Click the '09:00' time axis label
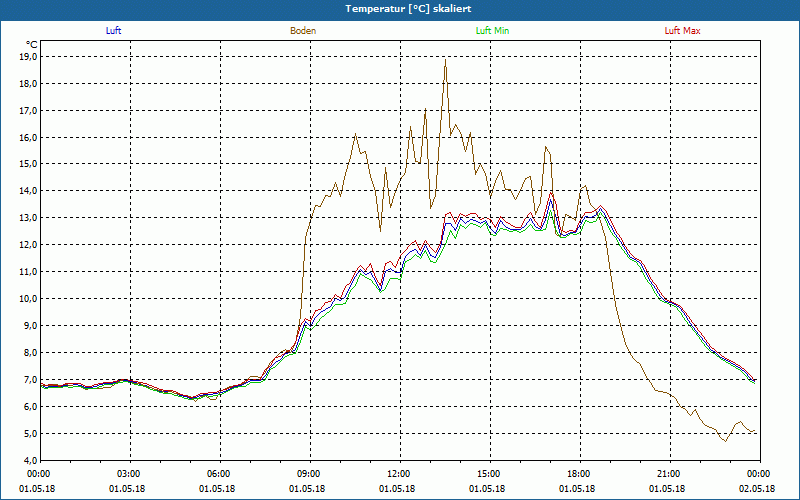Viewport: 800px width, 500px height. click(310, 474)
